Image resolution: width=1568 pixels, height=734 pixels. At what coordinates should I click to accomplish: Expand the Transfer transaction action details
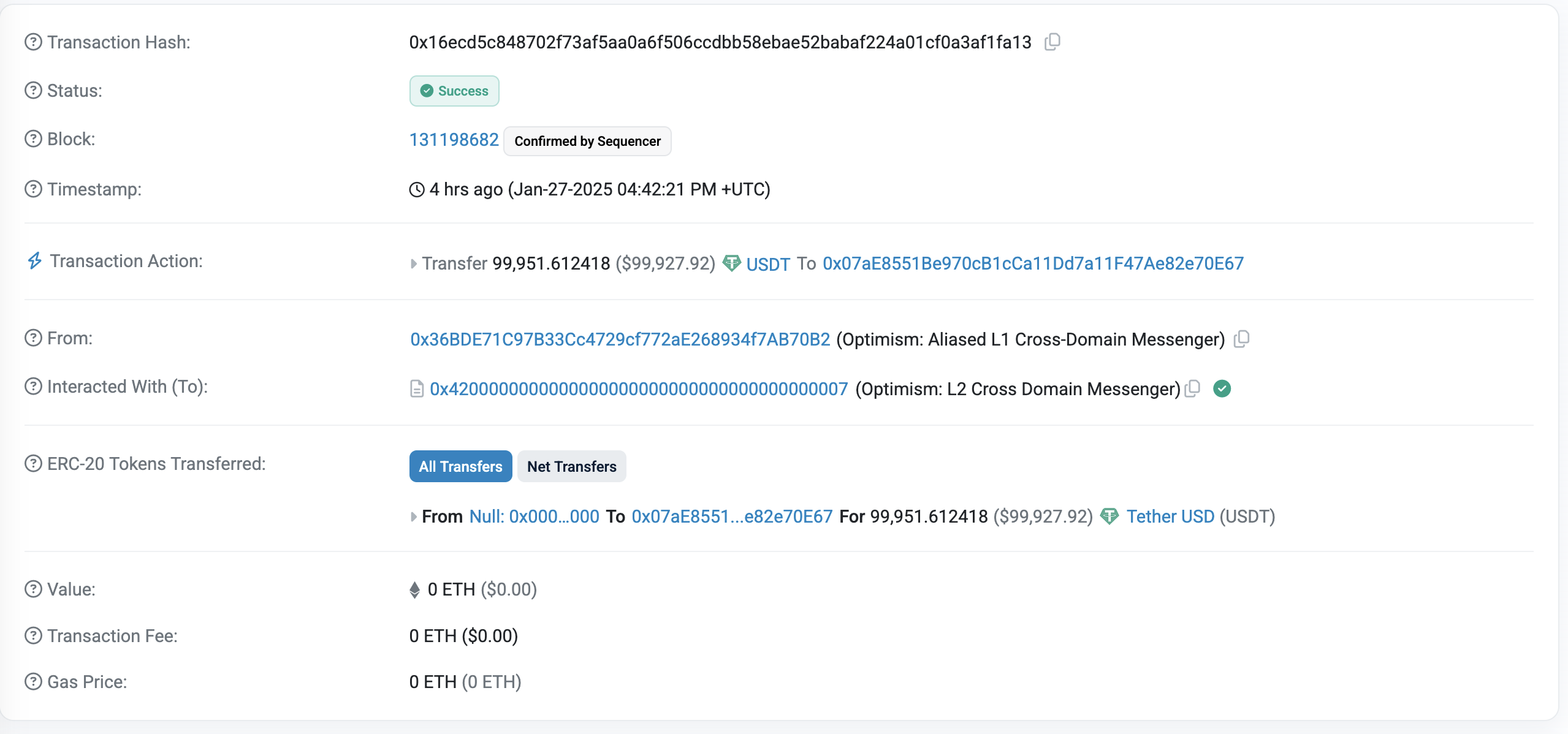pos(413,263)
